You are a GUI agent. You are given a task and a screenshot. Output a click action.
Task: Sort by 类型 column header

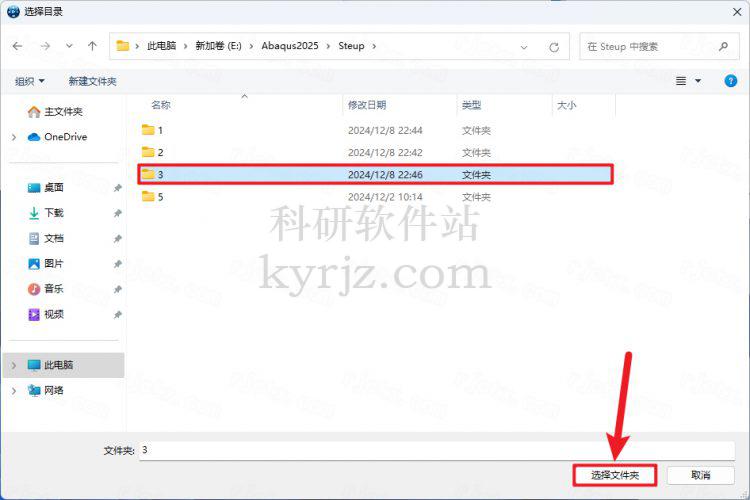tap(472, 105)
